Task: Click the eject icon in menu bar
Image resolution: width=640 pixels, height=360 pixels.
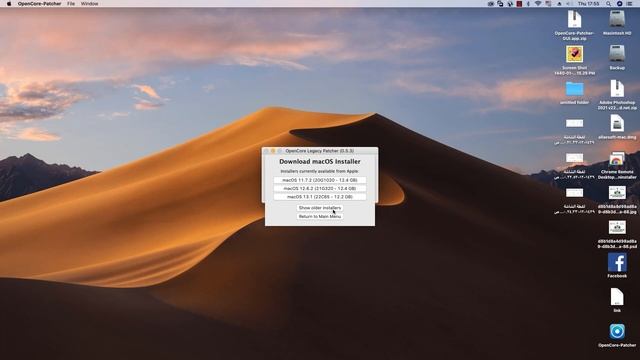Action: 559,4
